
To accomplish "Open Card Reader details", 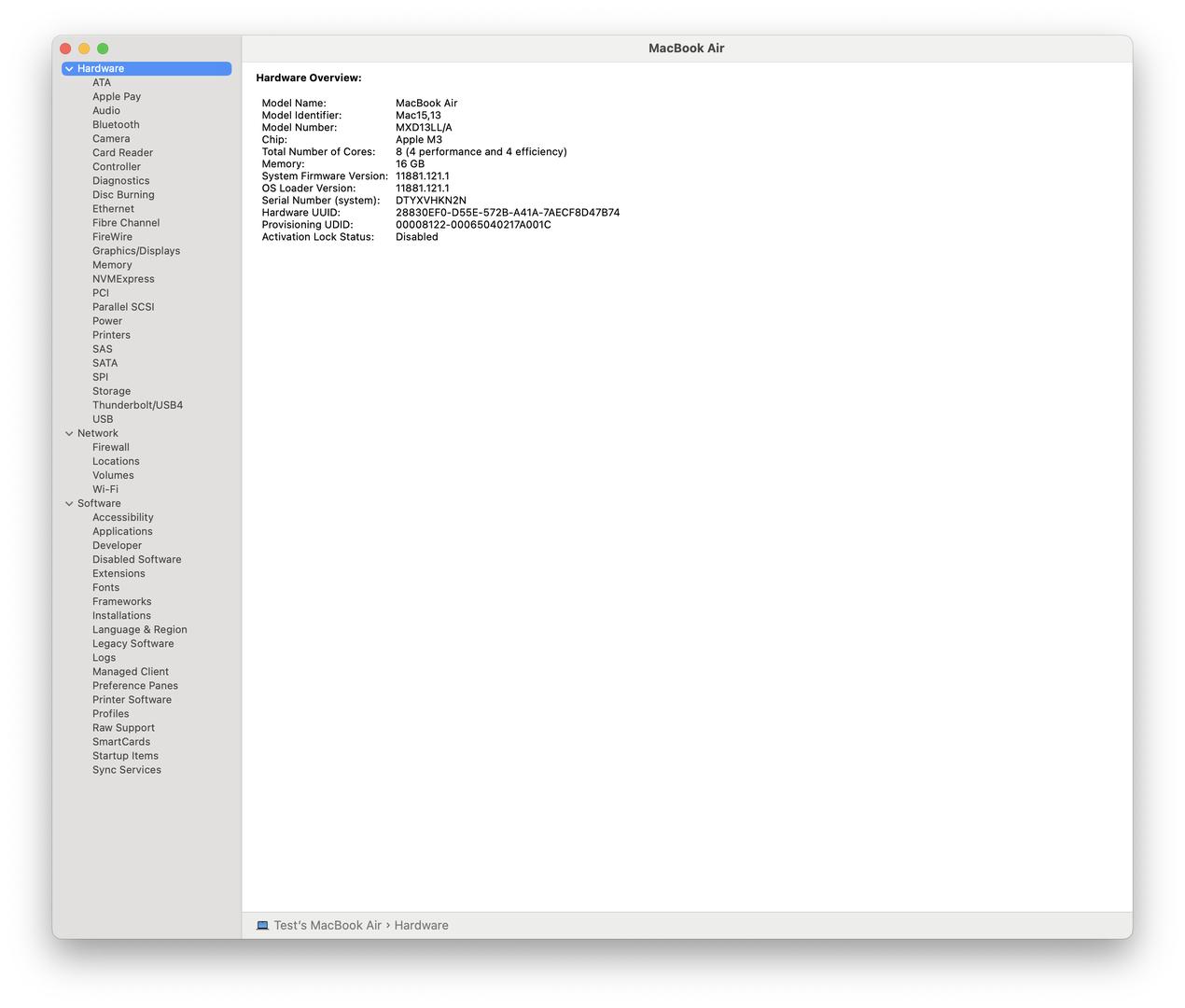I will pos(122,153).
